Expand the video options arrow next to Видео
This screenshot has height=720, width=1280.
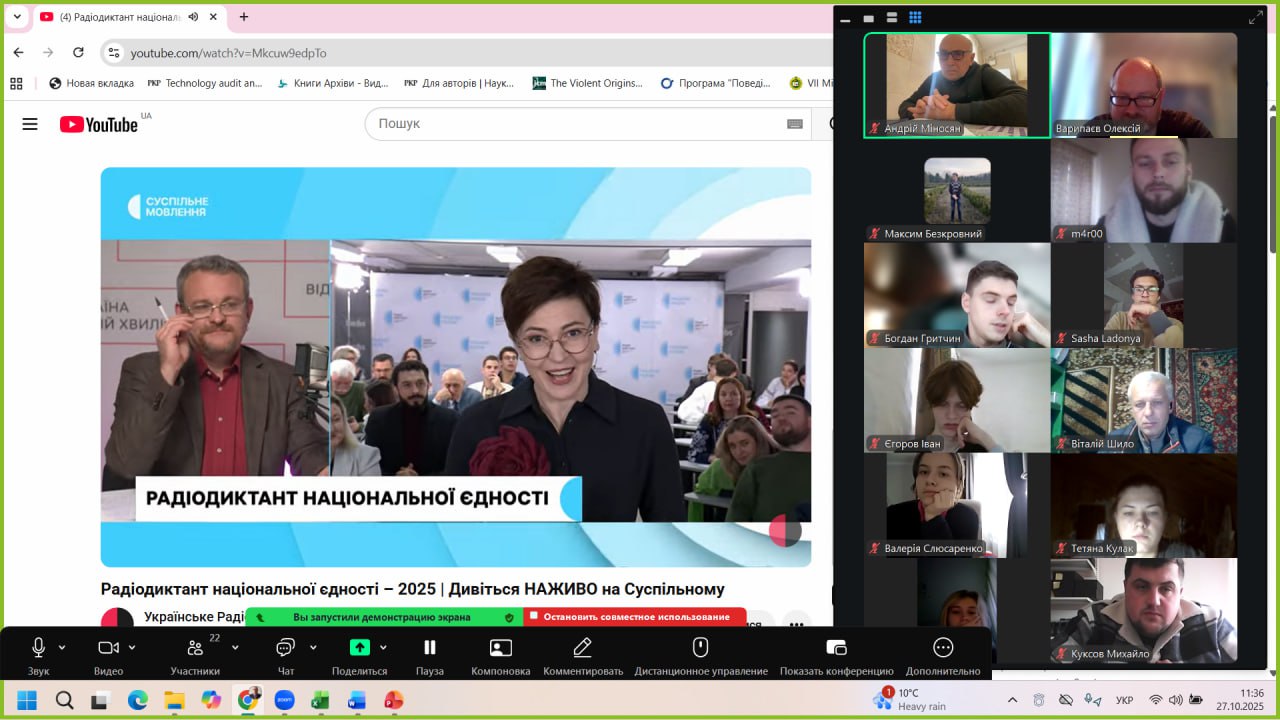(132, 647)
